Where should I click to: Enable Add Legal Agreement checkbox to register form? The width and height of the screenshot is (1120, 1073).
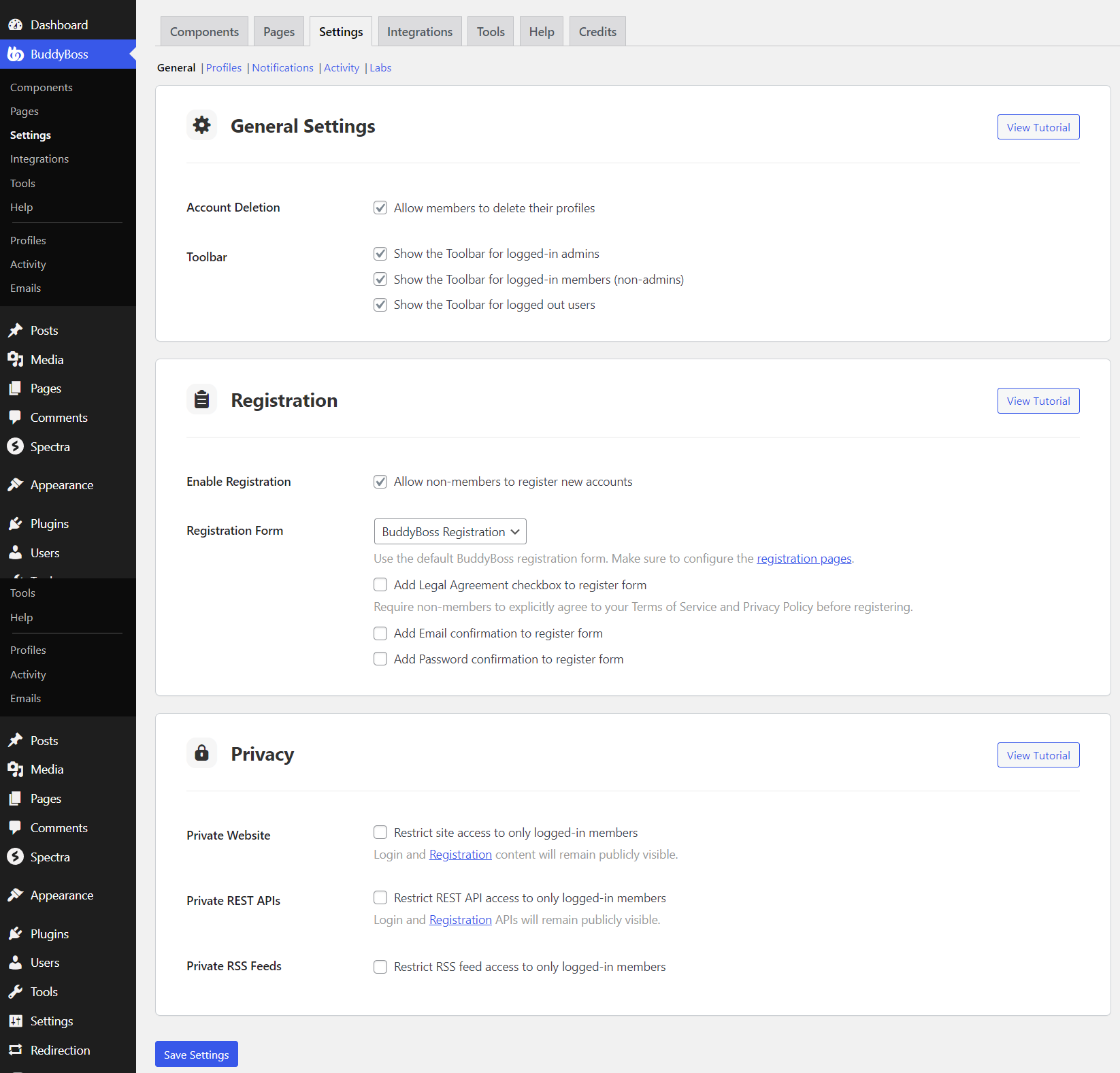380,585
